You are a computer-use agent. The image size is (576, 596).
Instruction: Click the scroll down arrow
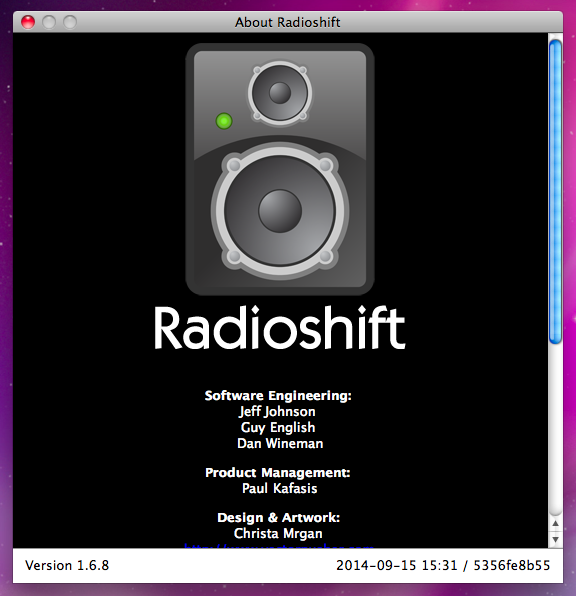[x=555, y=539]
